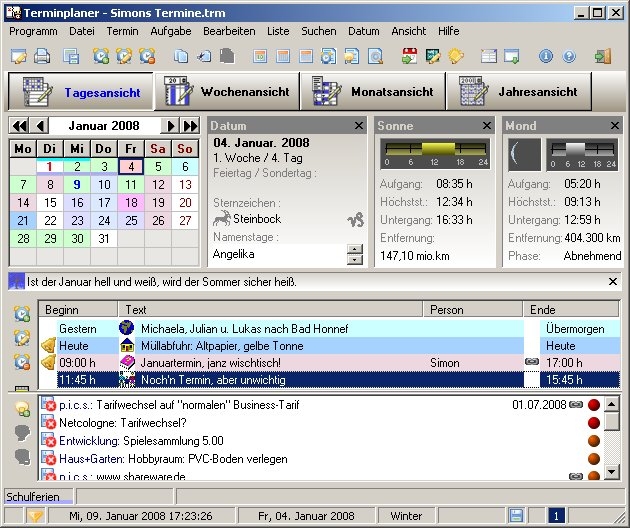Image resolution: width=630 pixels, height=528 pixels.
Task: Toggle red X checkbox for Entwicklung Spielesammlung
Action: click(50, 441)
